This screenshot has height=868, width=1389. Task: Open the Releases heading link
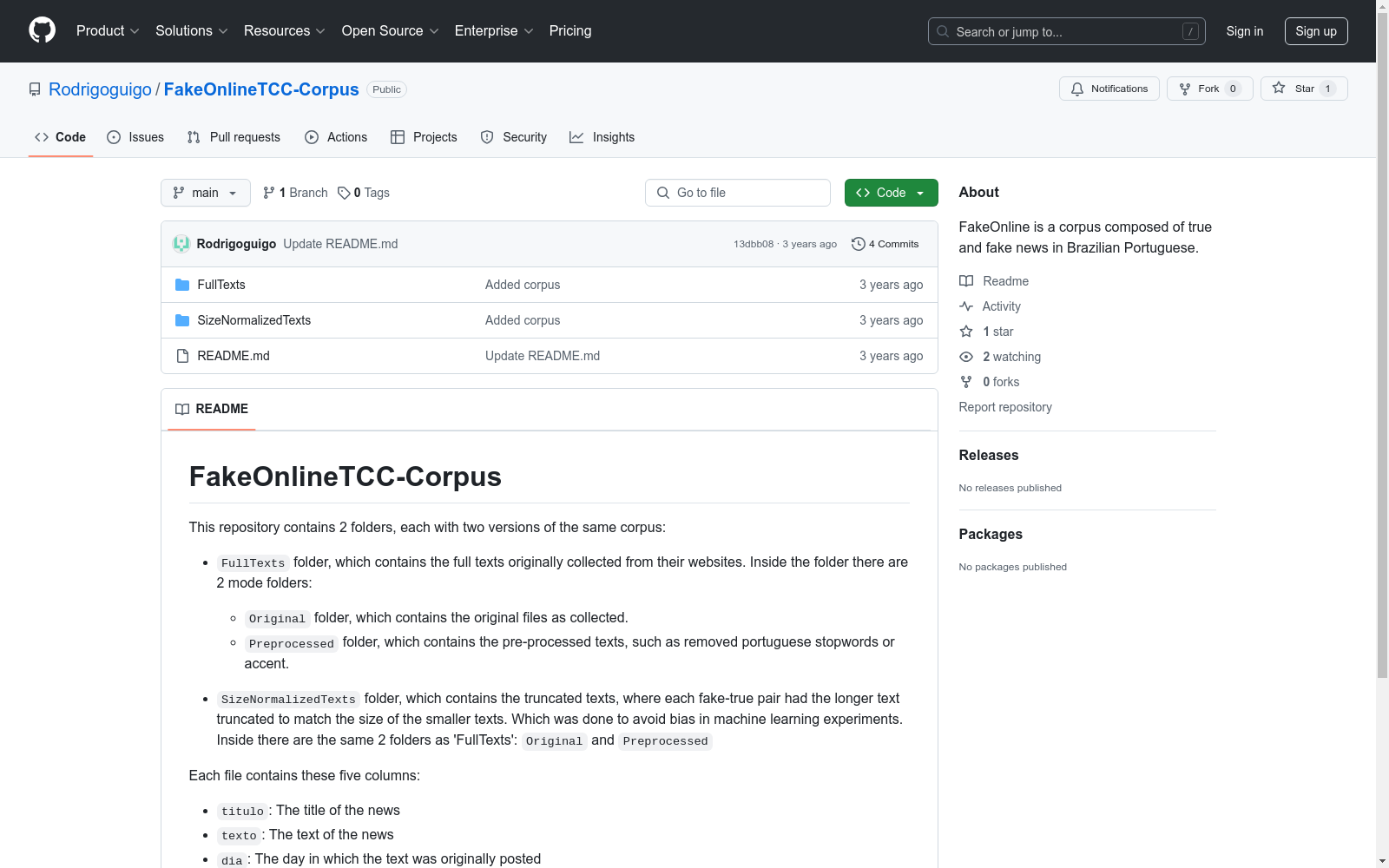[x=989, y=455]
